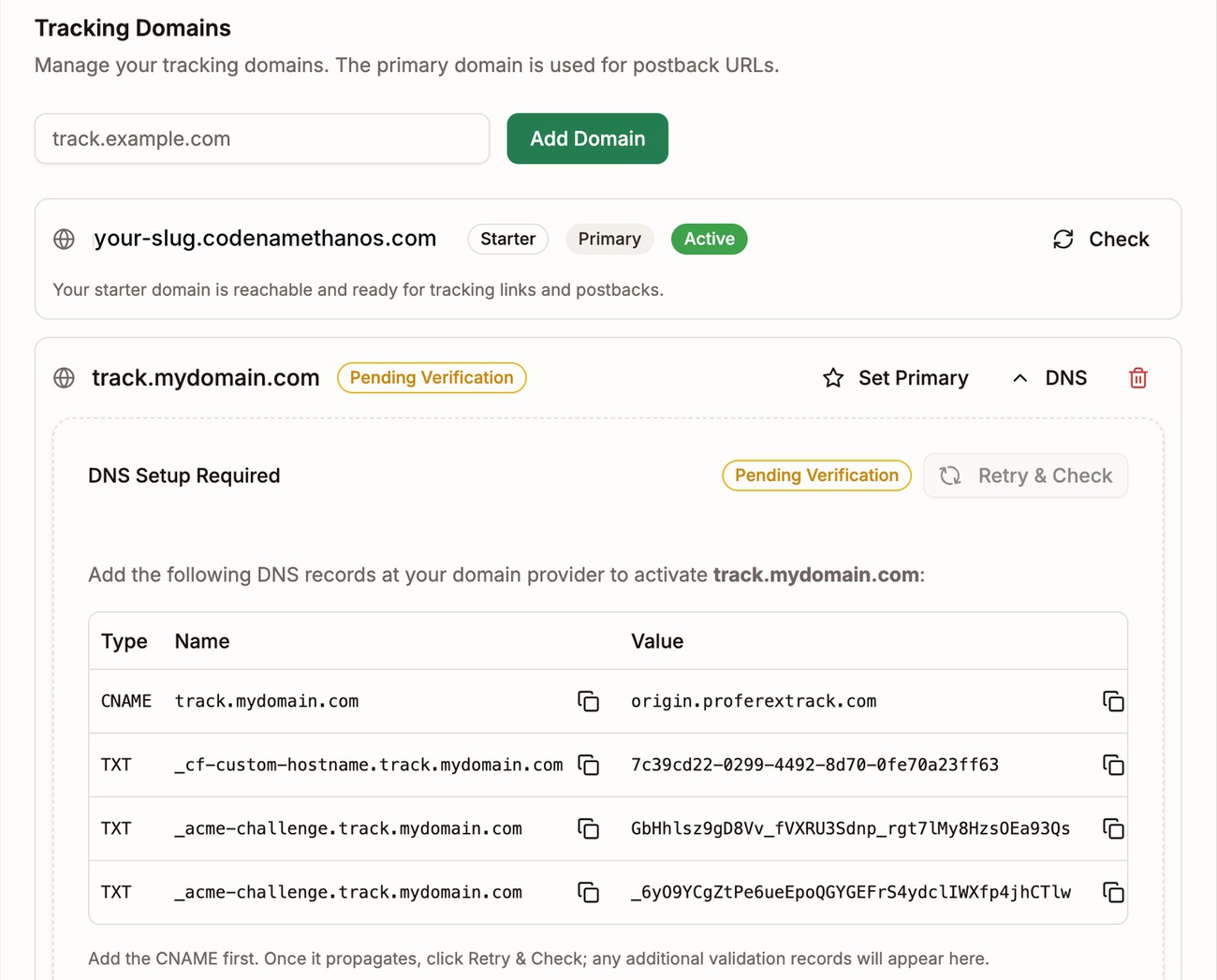Set track.mydomain.com as Primary
Image resolution: width=1217 pixels, height=980 pixels.
click(896, 378)
